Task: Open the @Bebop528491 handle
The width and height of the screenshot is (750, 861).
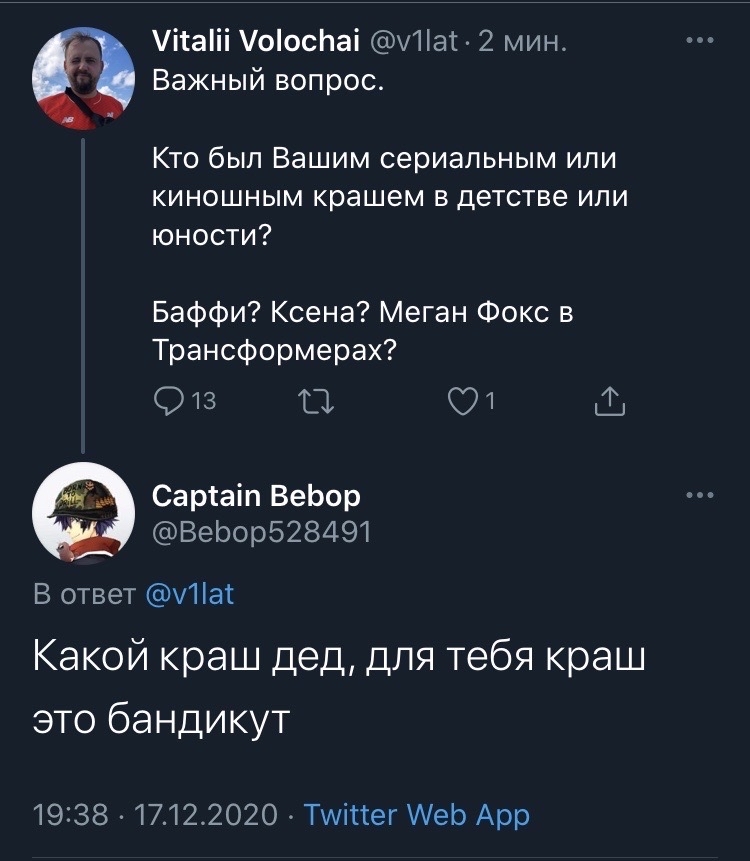Action: click(261, 532)
